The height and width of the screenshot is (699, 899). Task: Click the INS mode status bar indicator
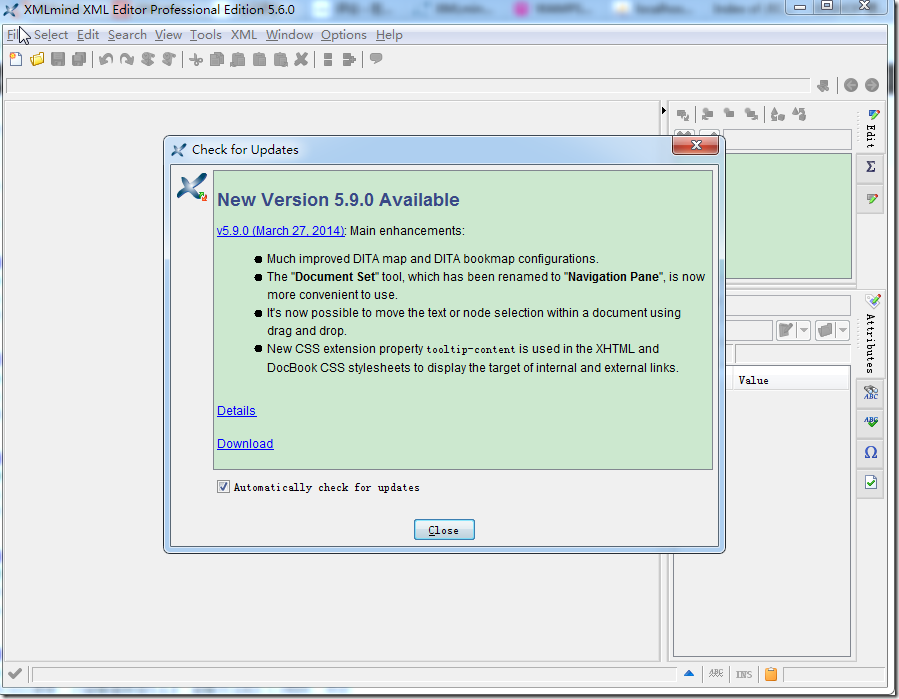click(744, 674)
